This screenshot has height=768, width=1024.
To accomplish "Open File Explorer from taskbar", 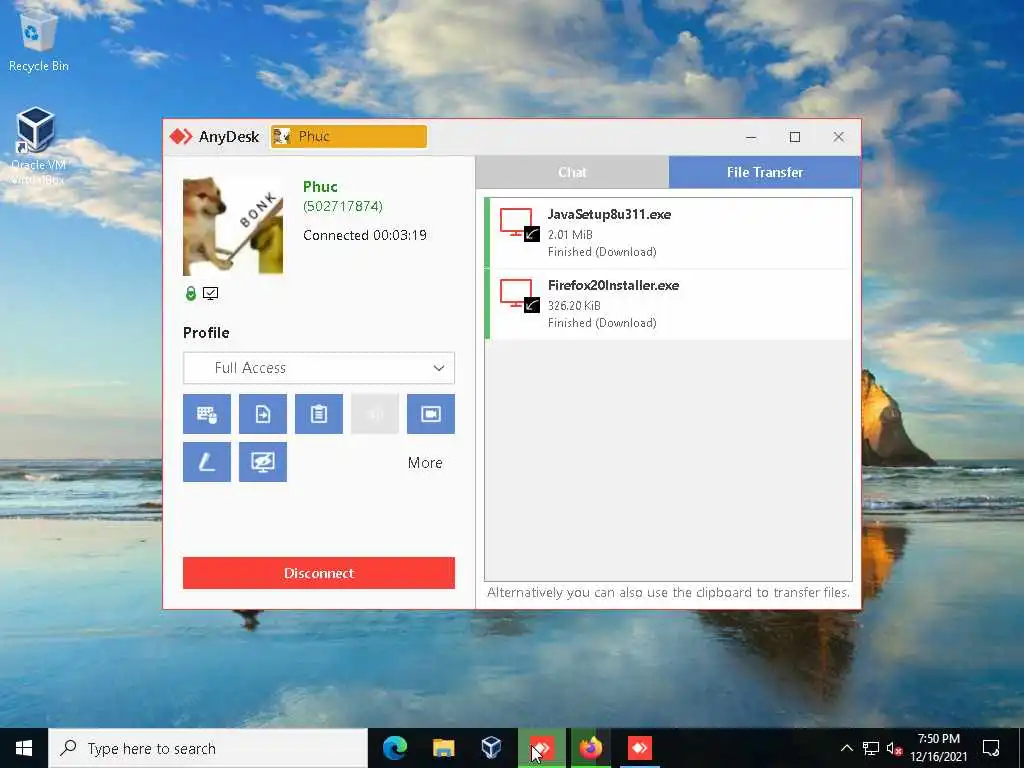I will 443,748.
